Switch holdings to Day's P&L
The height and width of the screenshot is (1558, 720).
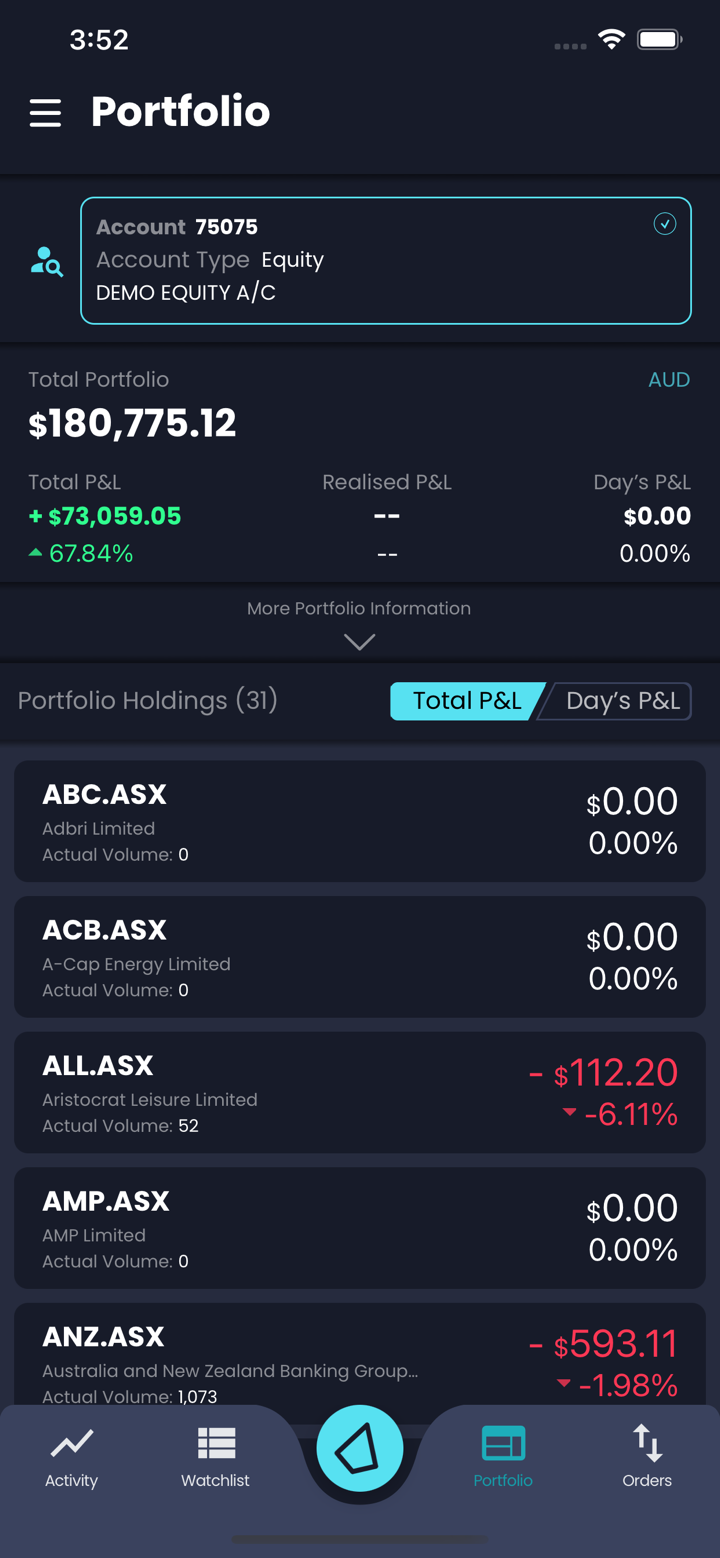point(622,701)
